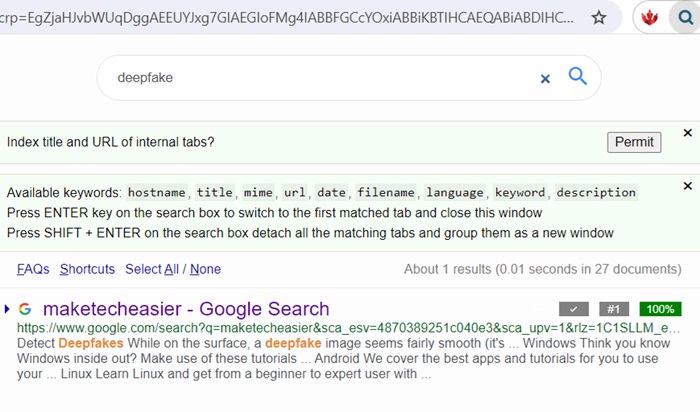This screenshot has width=700, height=412.
Task: Click the 100% match score badge
Action: click(x=660, y=309)
